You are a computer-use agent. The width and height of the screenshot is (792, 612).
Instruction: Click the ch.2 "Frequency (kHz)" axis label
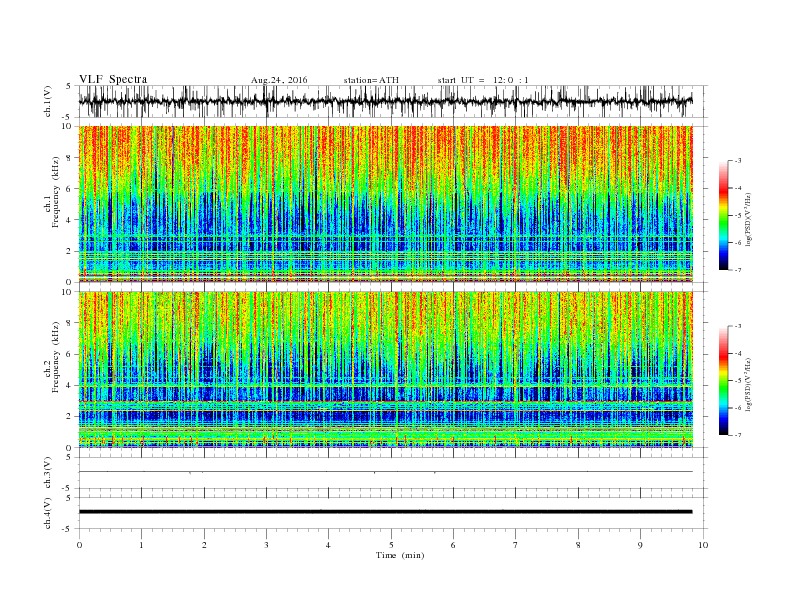click(56, 358)
